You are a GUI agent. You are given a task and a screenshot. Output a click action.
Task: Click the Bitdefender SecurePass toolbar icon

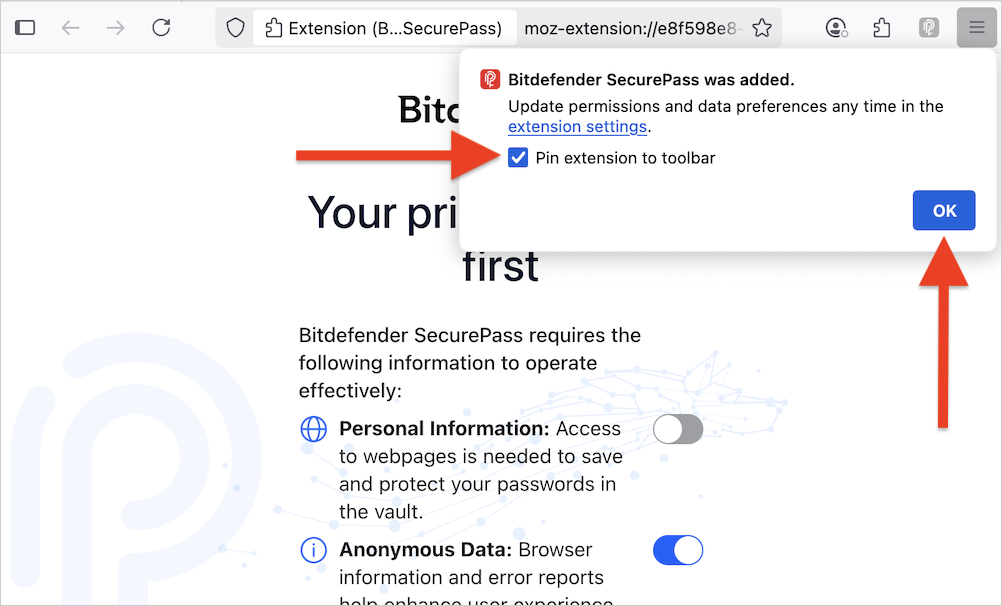pos(928,27)
